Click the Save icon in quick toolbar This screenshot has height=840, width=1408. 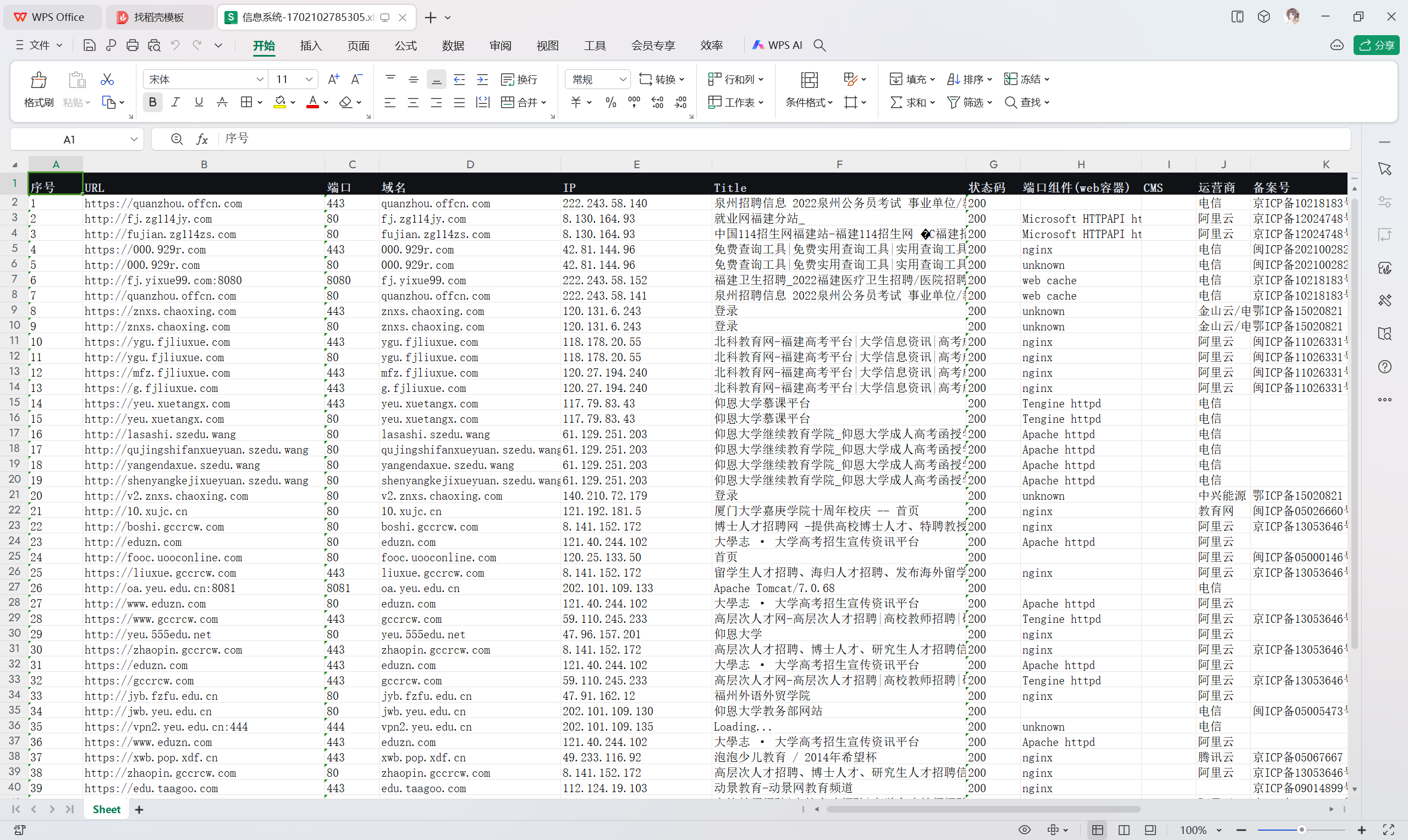[89, 45]
